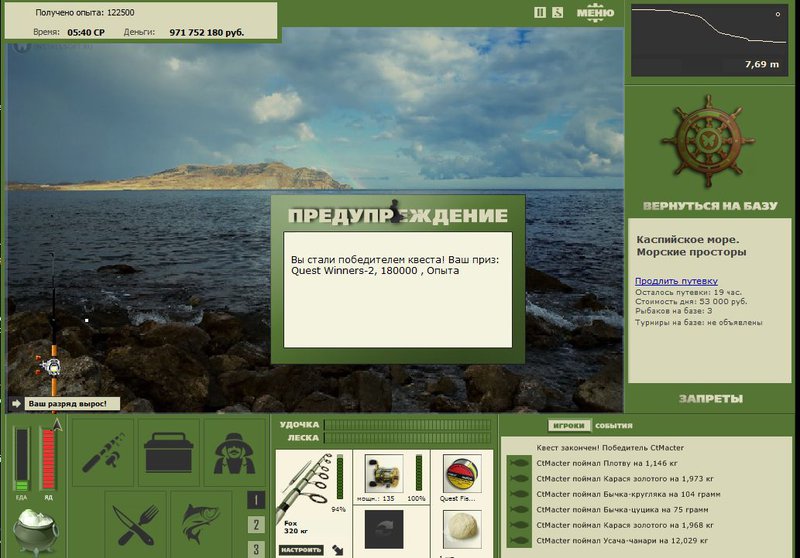Click the ЛЕСКА tension bar
The width and height of the screenshot is (800, 558).
tap(407, 438)
